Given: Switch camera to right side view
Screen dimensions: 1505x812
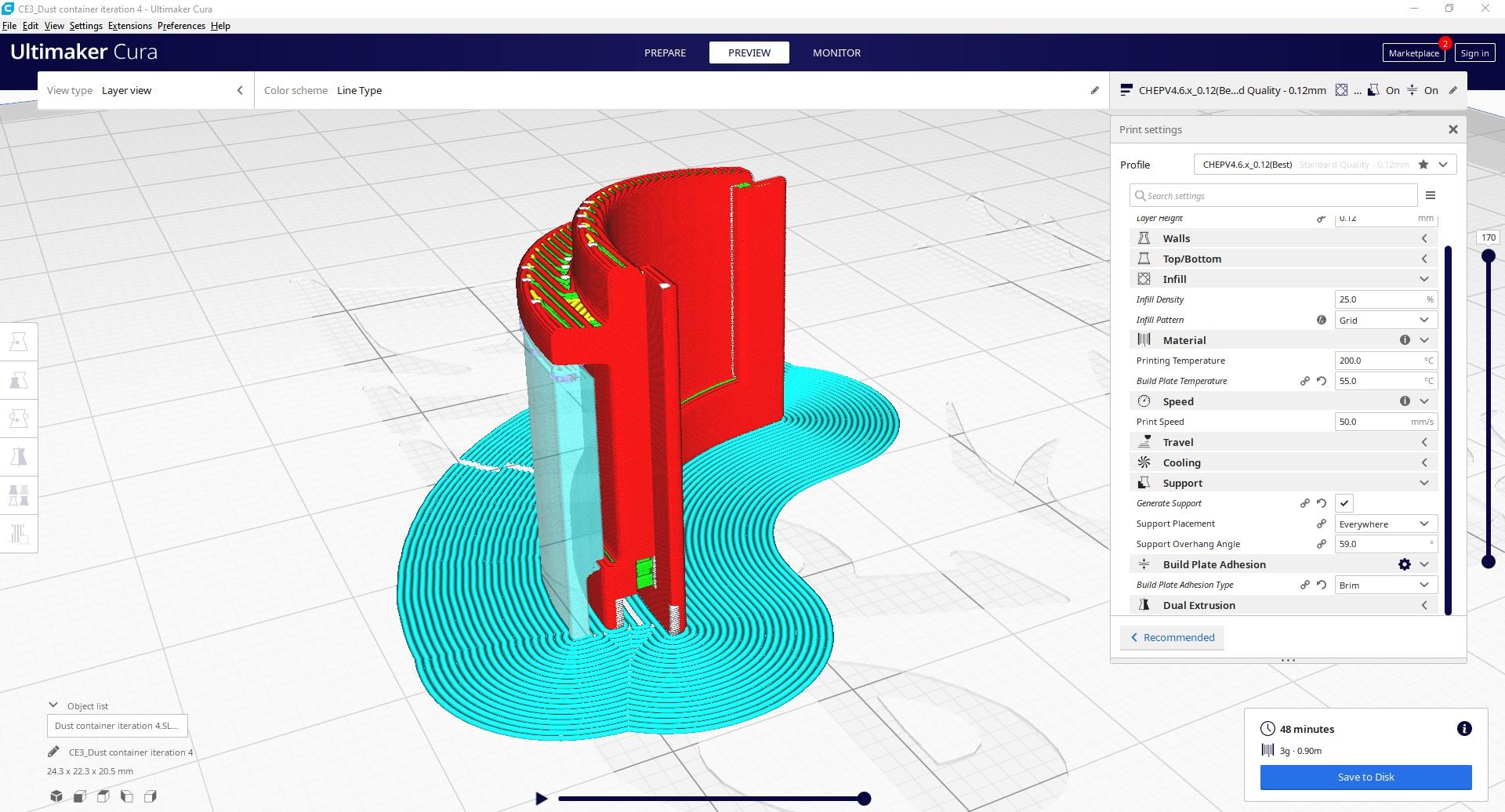Looking at the screenshot, I should [x=150, y=796].
